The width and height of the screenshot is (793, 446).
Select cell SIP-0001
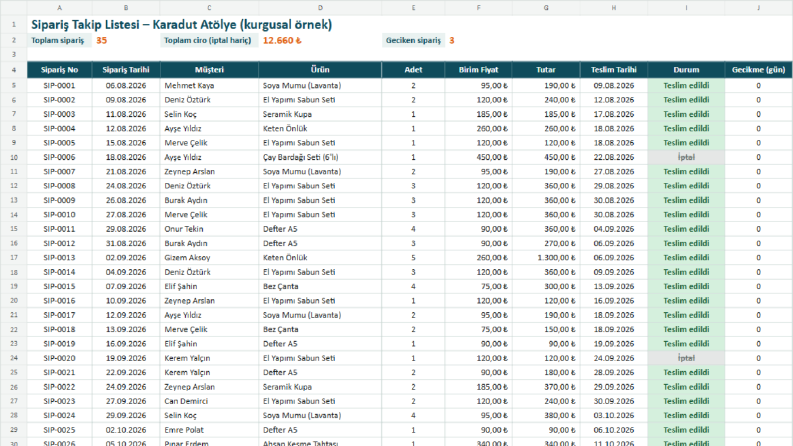click(59, 85)
